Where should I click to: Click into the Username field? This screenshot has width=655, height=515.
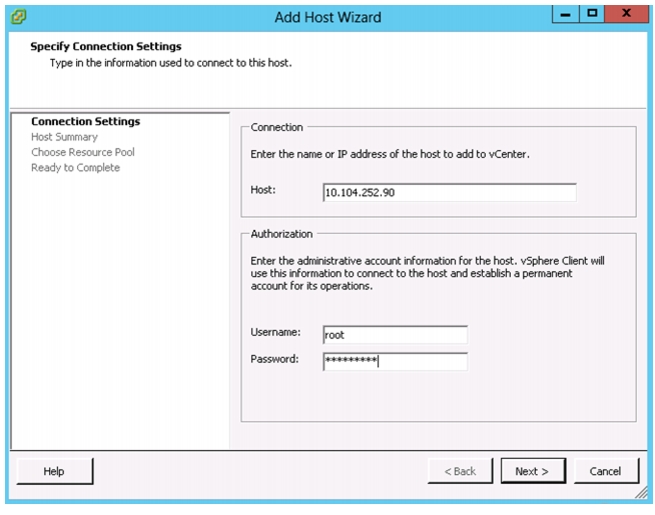tap(395, 335)
